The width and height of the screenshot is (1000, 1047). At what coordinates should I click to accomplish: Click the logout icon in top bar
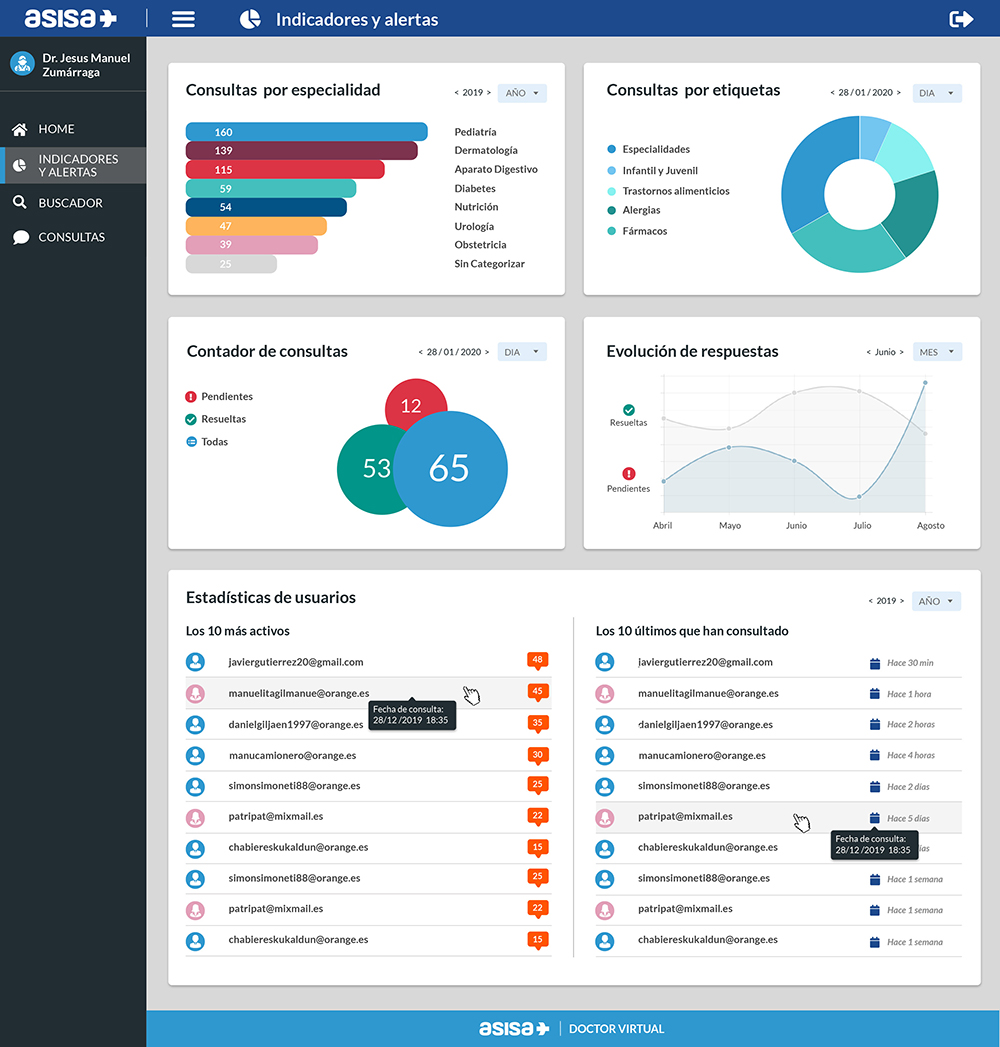coord(961,19)
